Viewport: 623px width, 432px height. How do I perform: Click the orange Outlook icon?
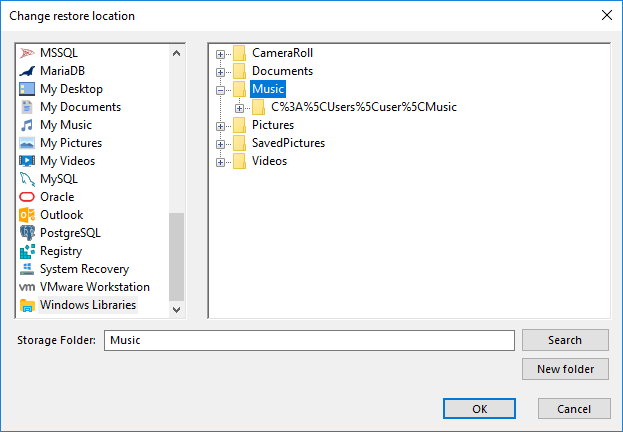pyautogui.click(x=27, y=215)
